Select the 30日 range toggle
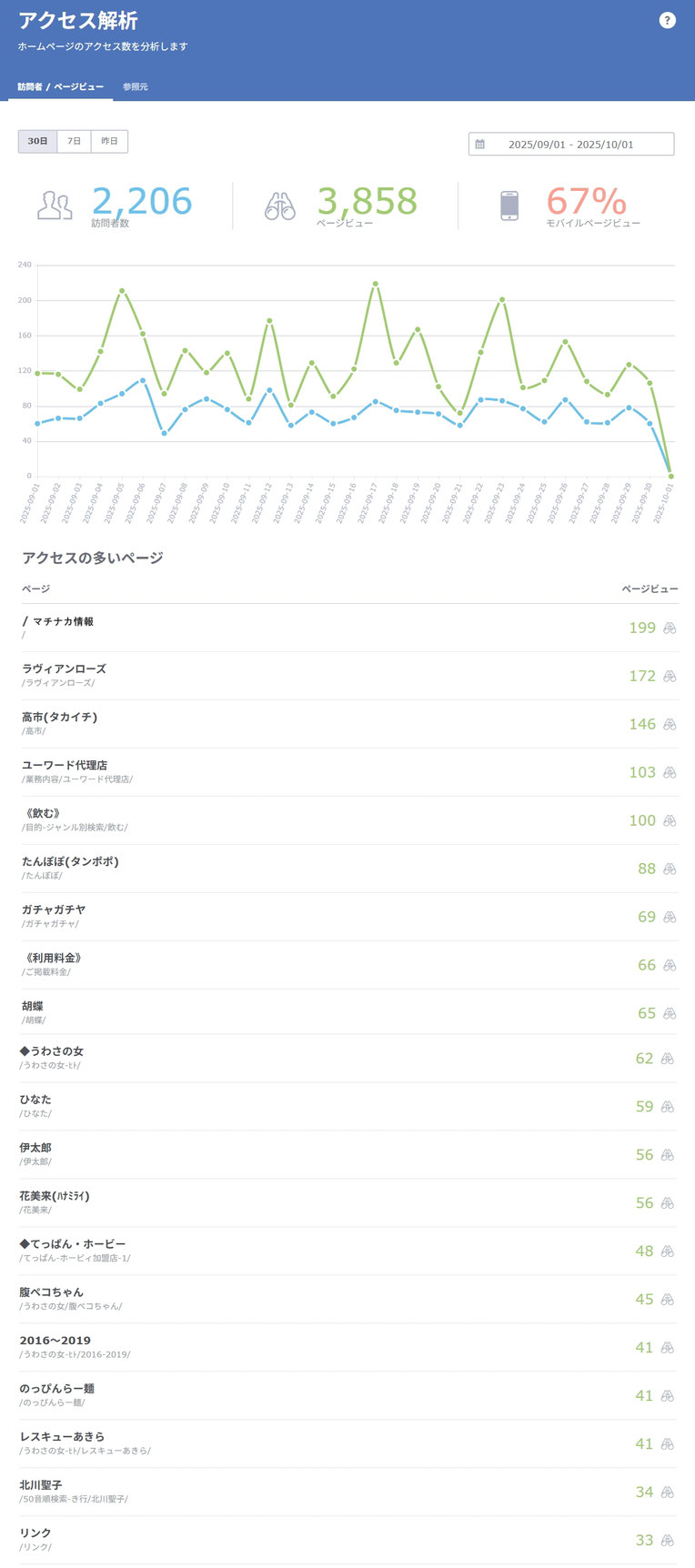Viewport: 695px width, 1568px height. (x=37, y=142)
